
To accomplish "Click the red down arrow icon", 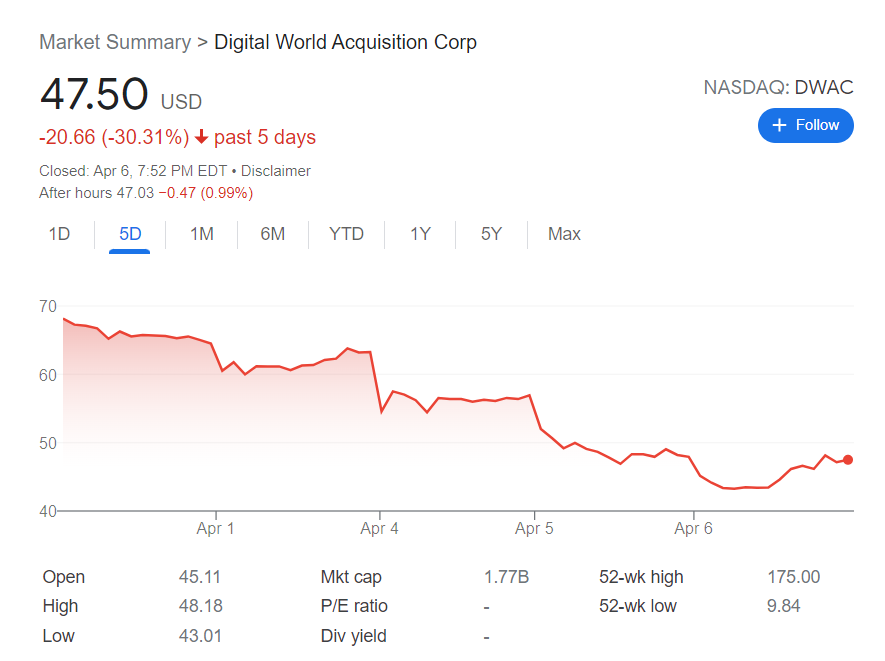I will click(x=201, y=138).
